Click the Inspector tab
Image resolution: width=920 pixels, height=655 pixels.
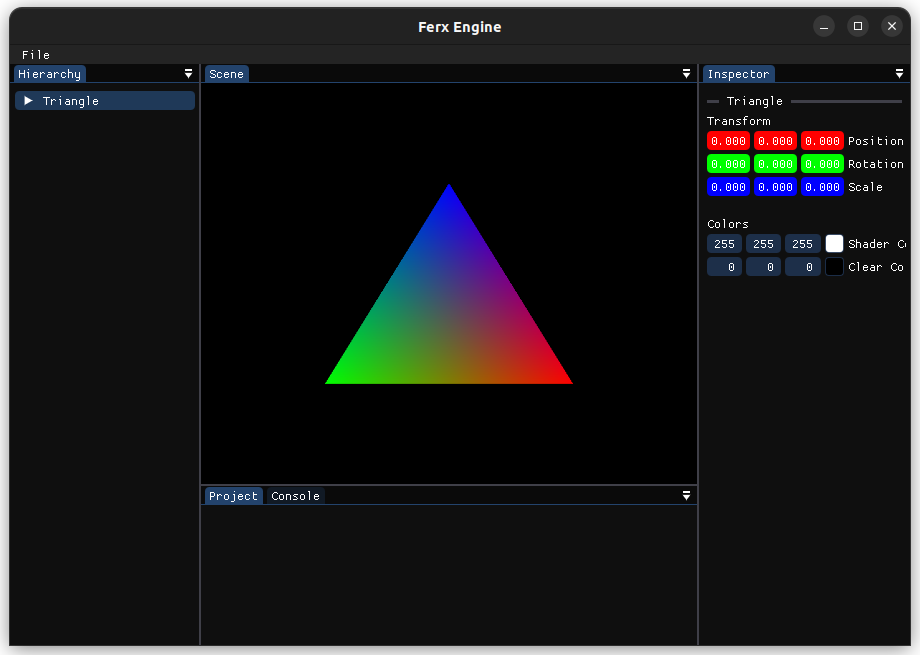click(x=738, y=74)
